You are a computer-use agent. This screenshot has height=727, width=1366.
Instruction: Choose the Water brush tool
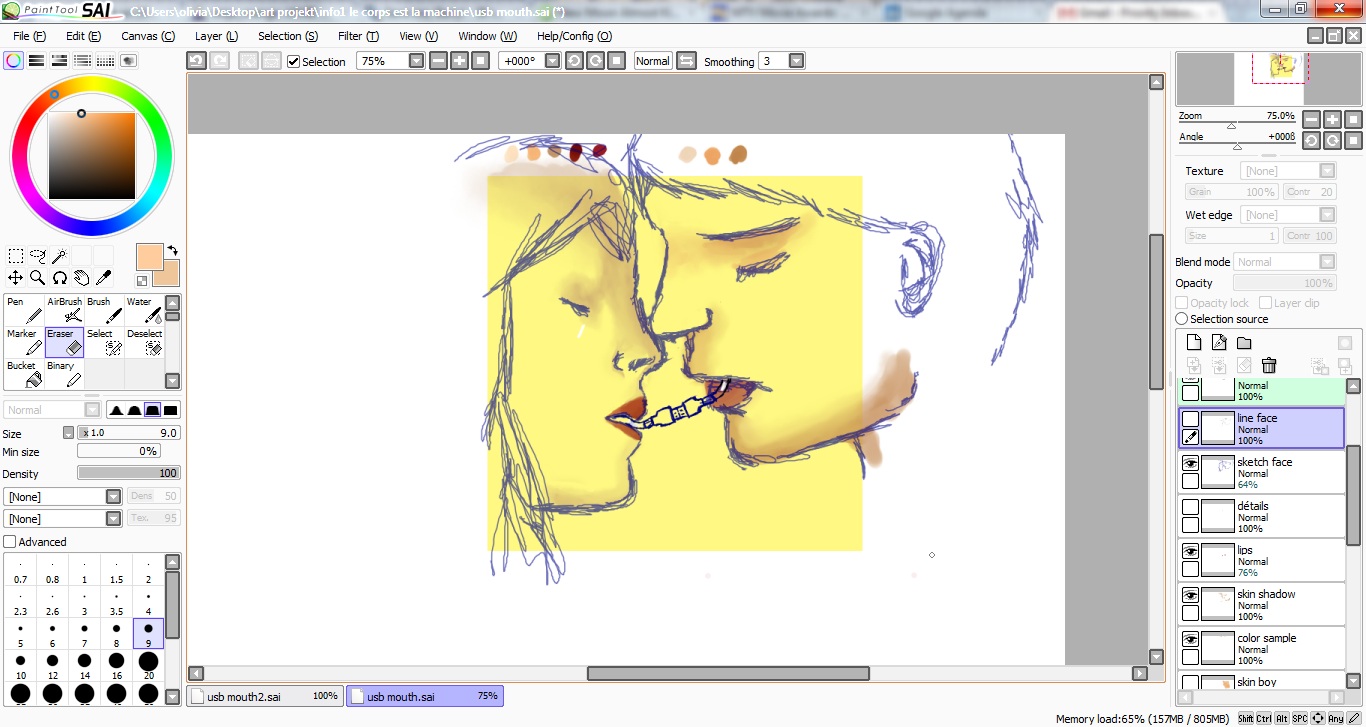(x=145, y=311)
